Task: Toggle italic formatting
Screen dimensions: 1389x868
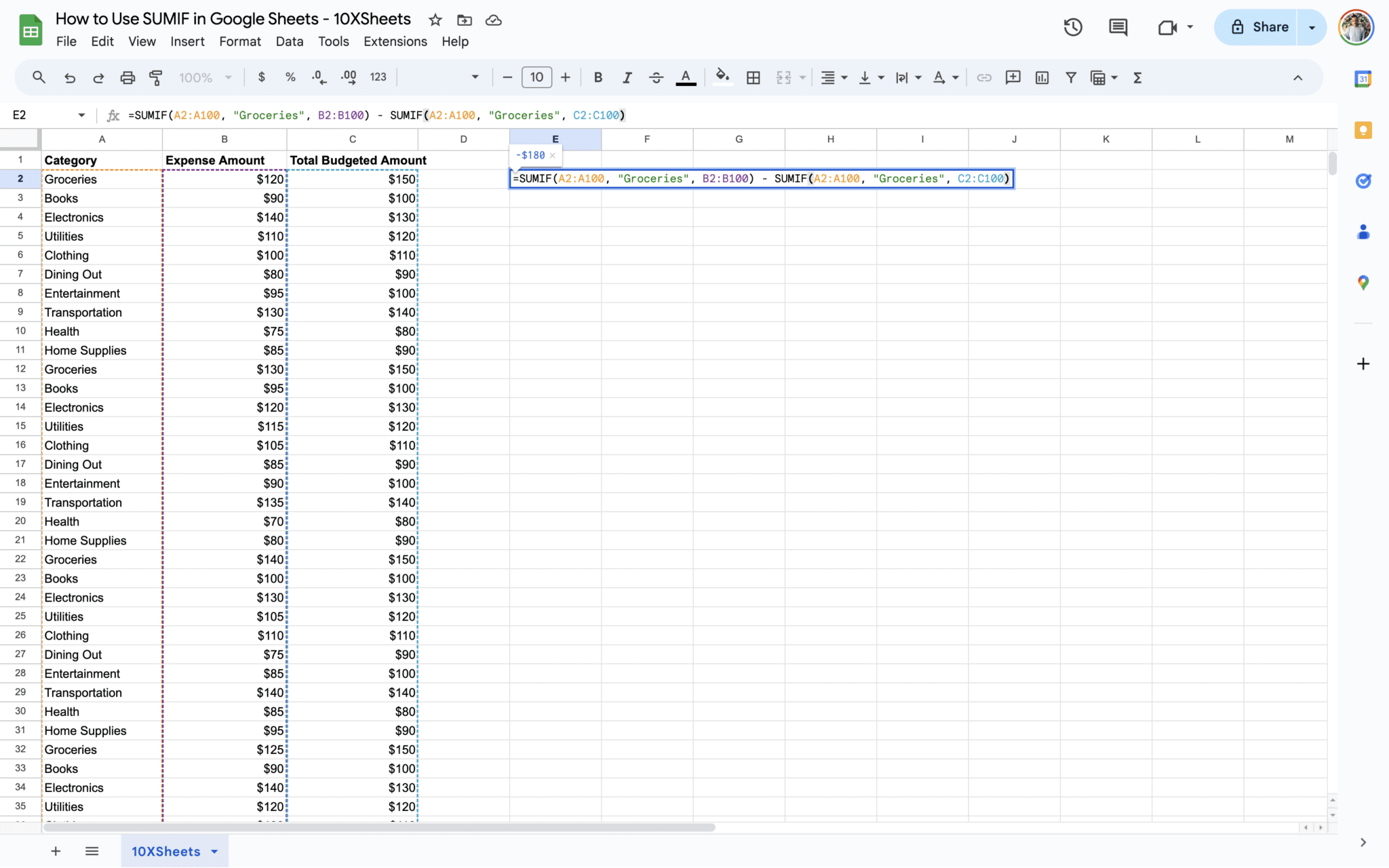Action: [627, 77]
